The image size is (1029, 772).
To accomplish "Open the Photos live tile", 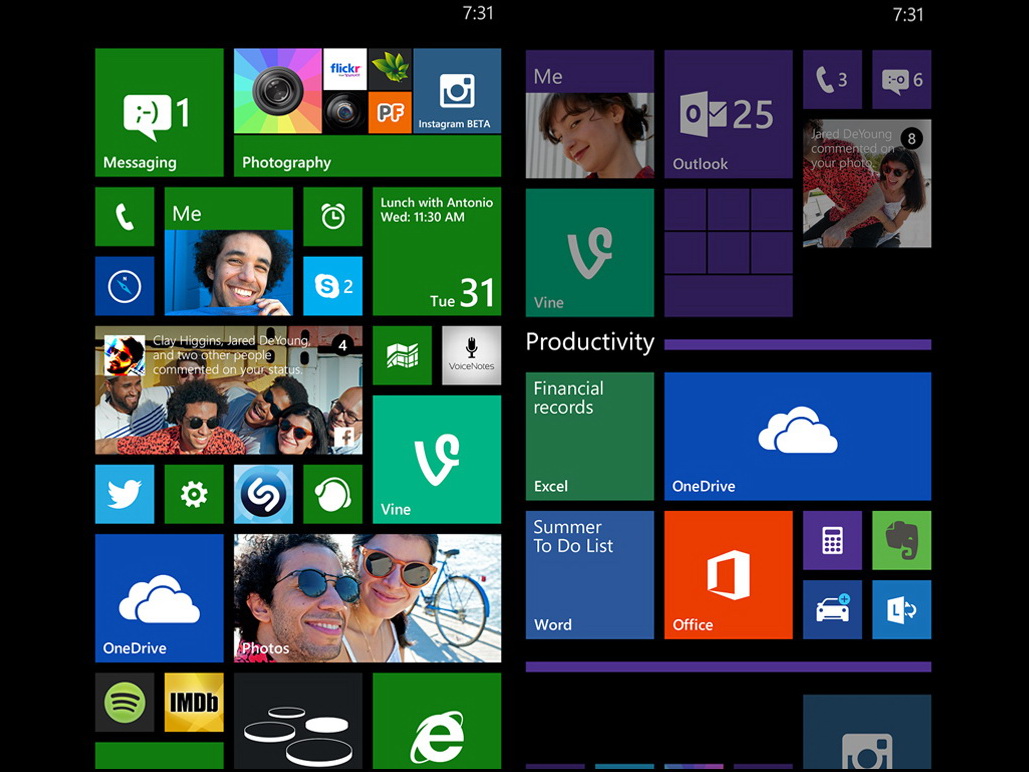I will click(367, 597).
